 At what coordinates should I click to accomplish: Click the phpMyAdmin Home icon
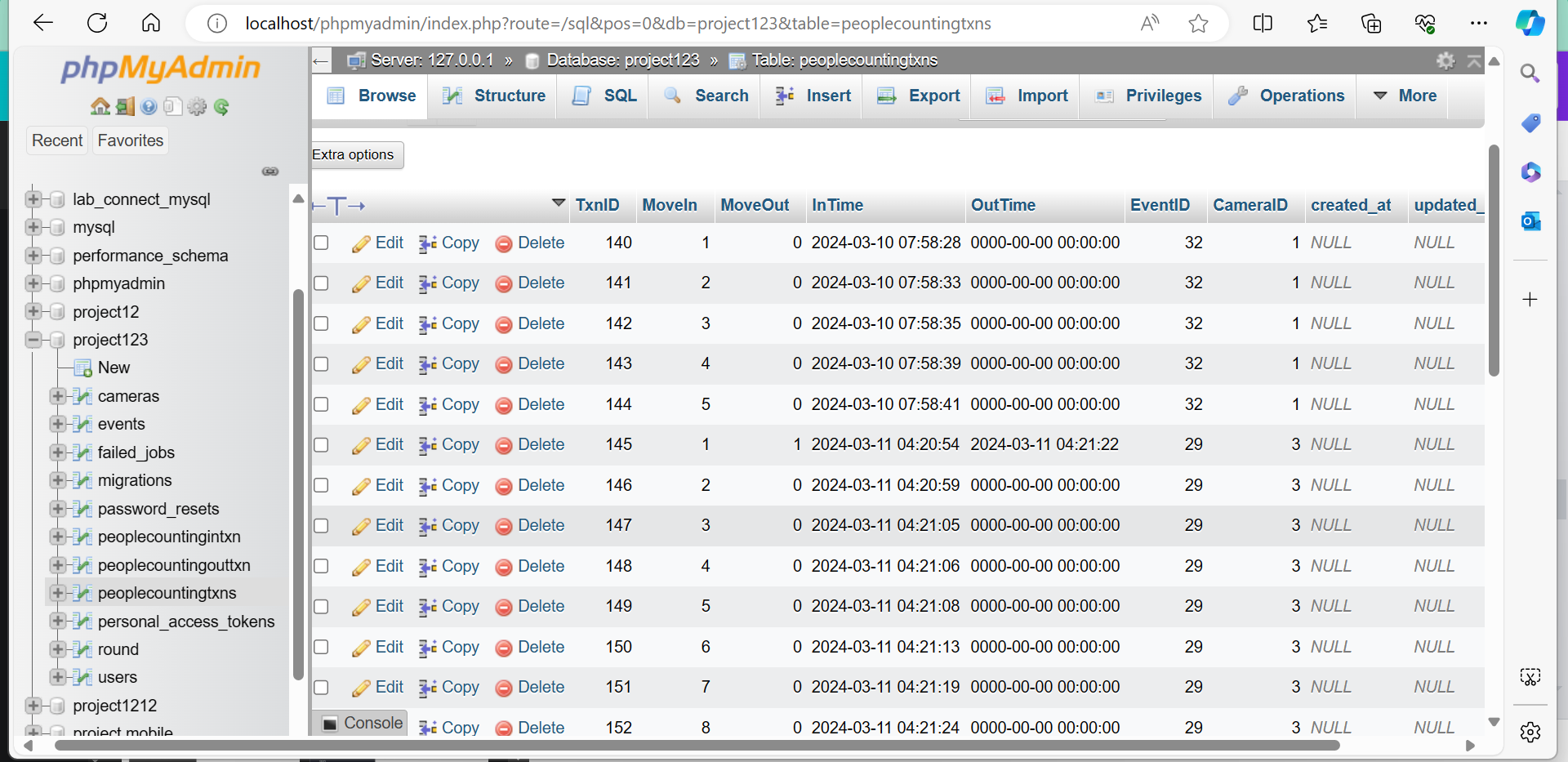point(100,107)
